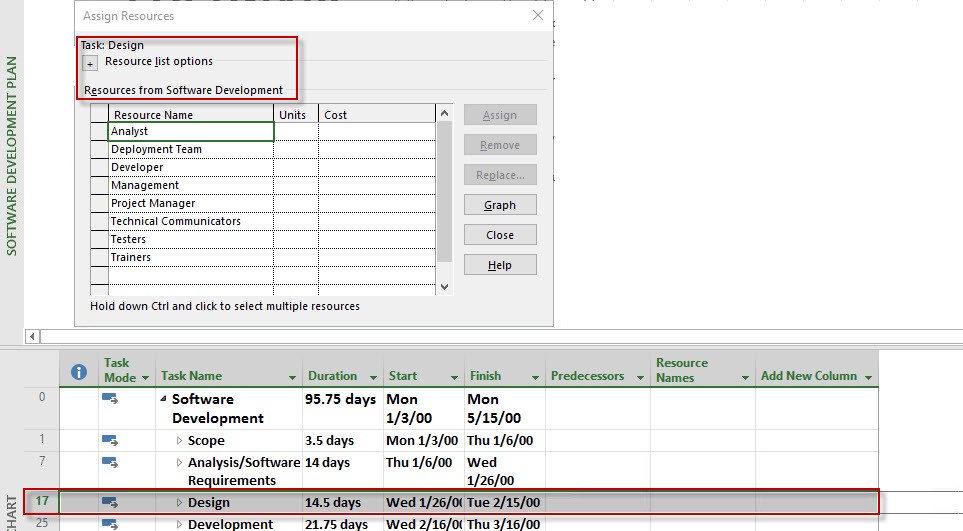Click the Close button in dialog
The image size is (963, 531).
pyautogui.click(x=500, y=235)
